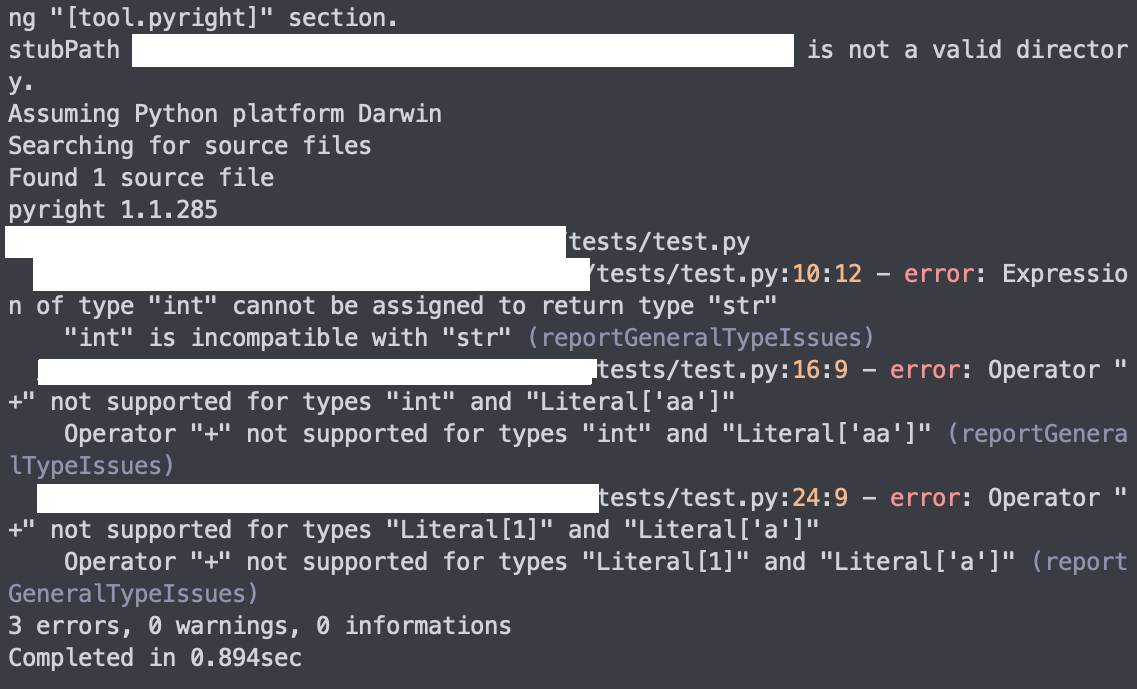1137x689 pixels.
Task: Click the 'is not a valid director' text
Action: pyautogui.click(x=967, y=50)
